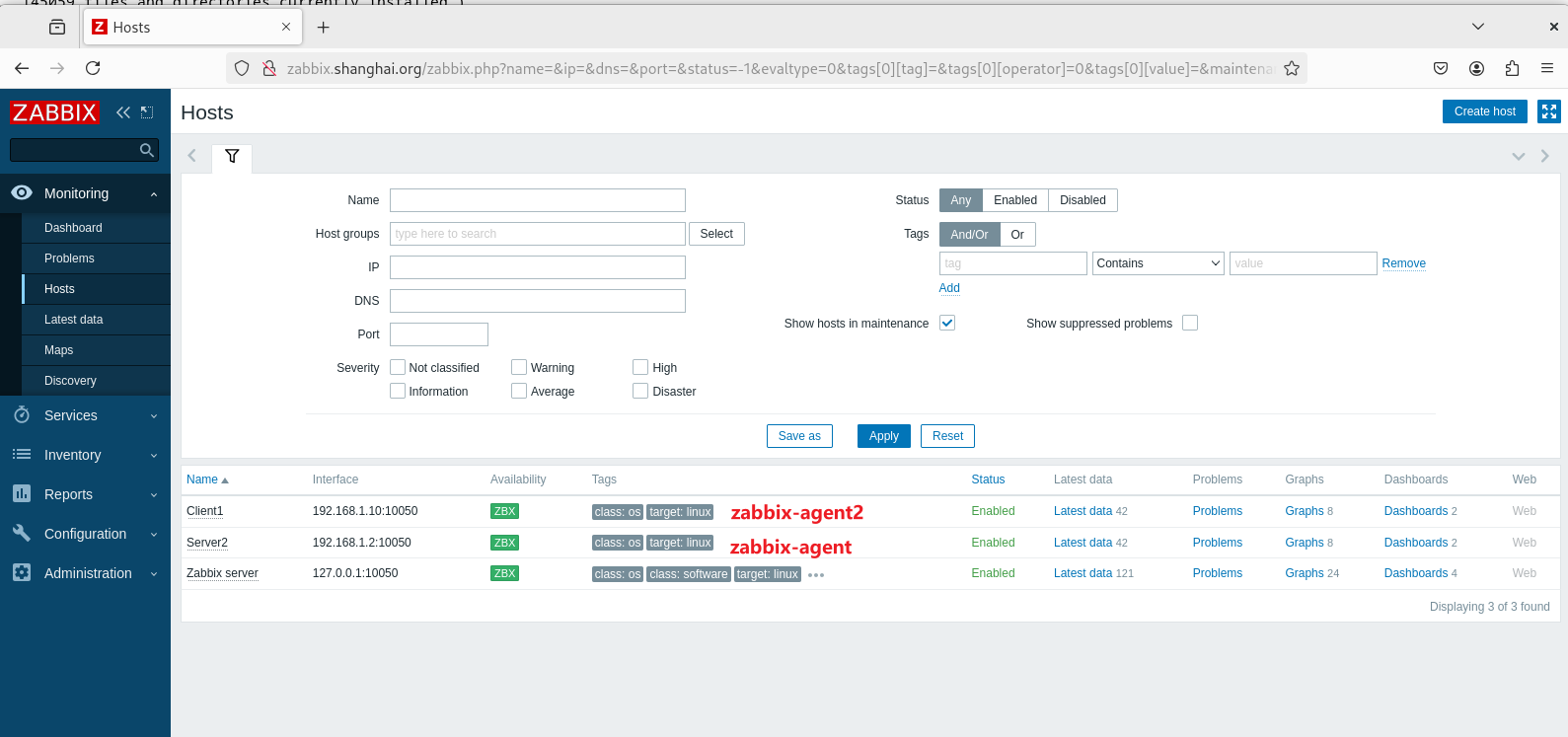Toggle the filter funnel tab icon
The width and height of the screenshot is (1568, 737).
pyautogui.click(x=232, y=156)
